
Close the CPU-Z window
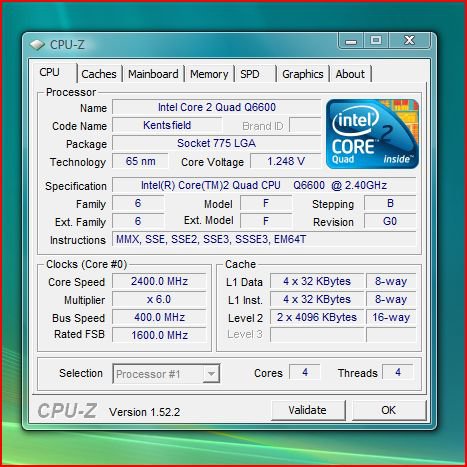(x=409, y=41)
